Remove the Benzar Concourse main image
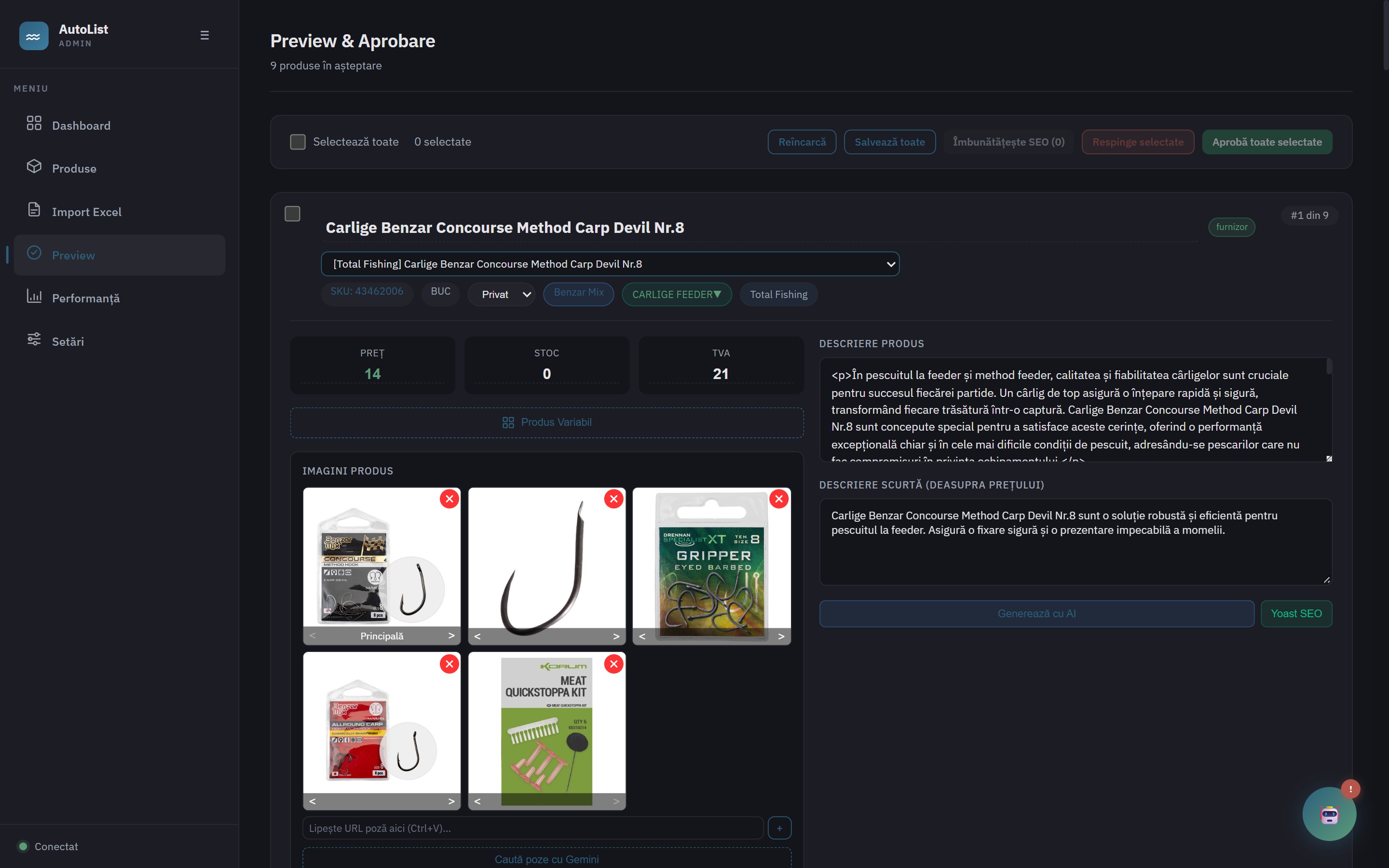The height and width of the screenshot is (868, 1389). click(449, 499)
